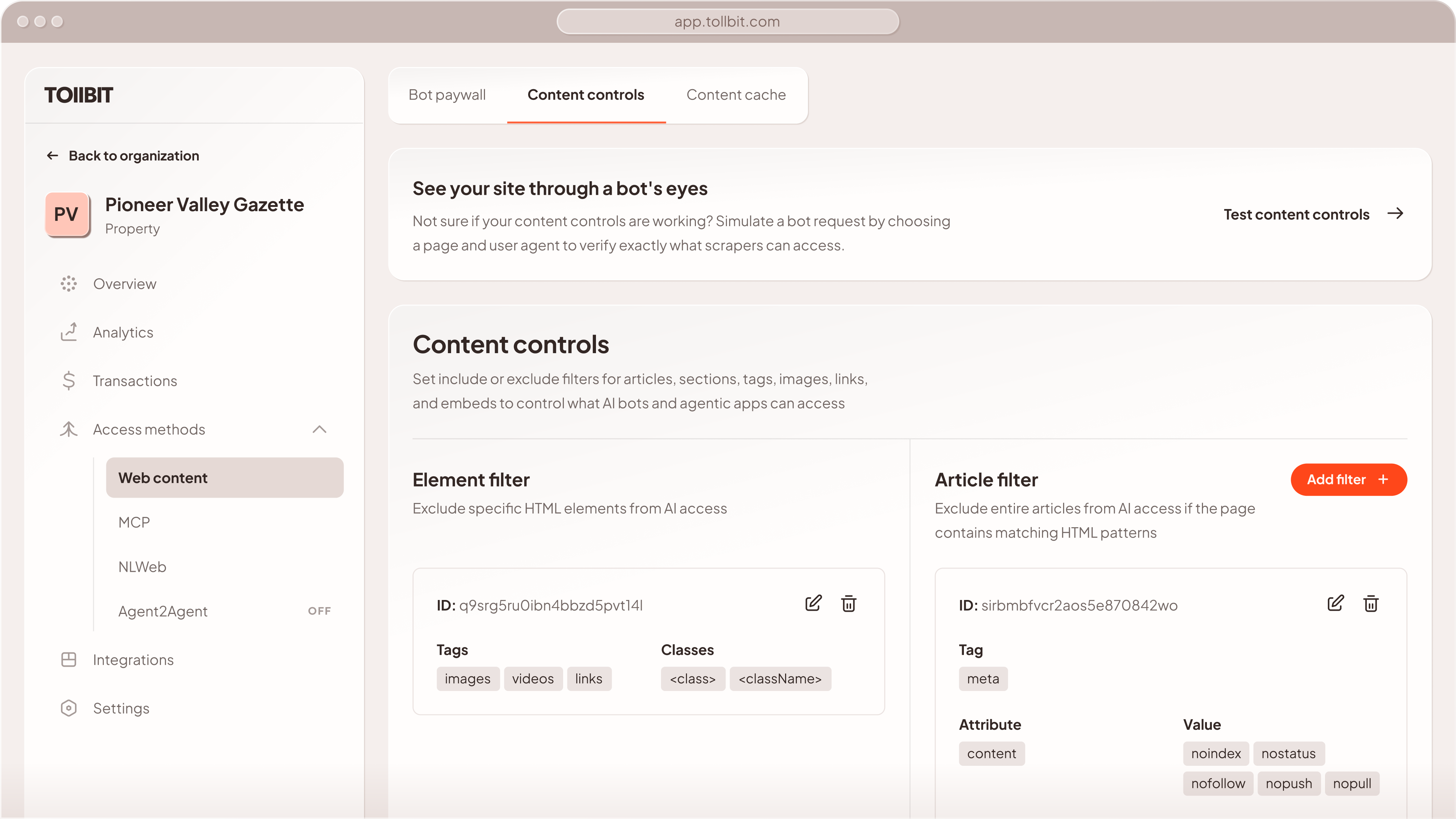Turn on Agent2Agent access method
Screen dimensions: 1456x819
(x=319, y=611)
